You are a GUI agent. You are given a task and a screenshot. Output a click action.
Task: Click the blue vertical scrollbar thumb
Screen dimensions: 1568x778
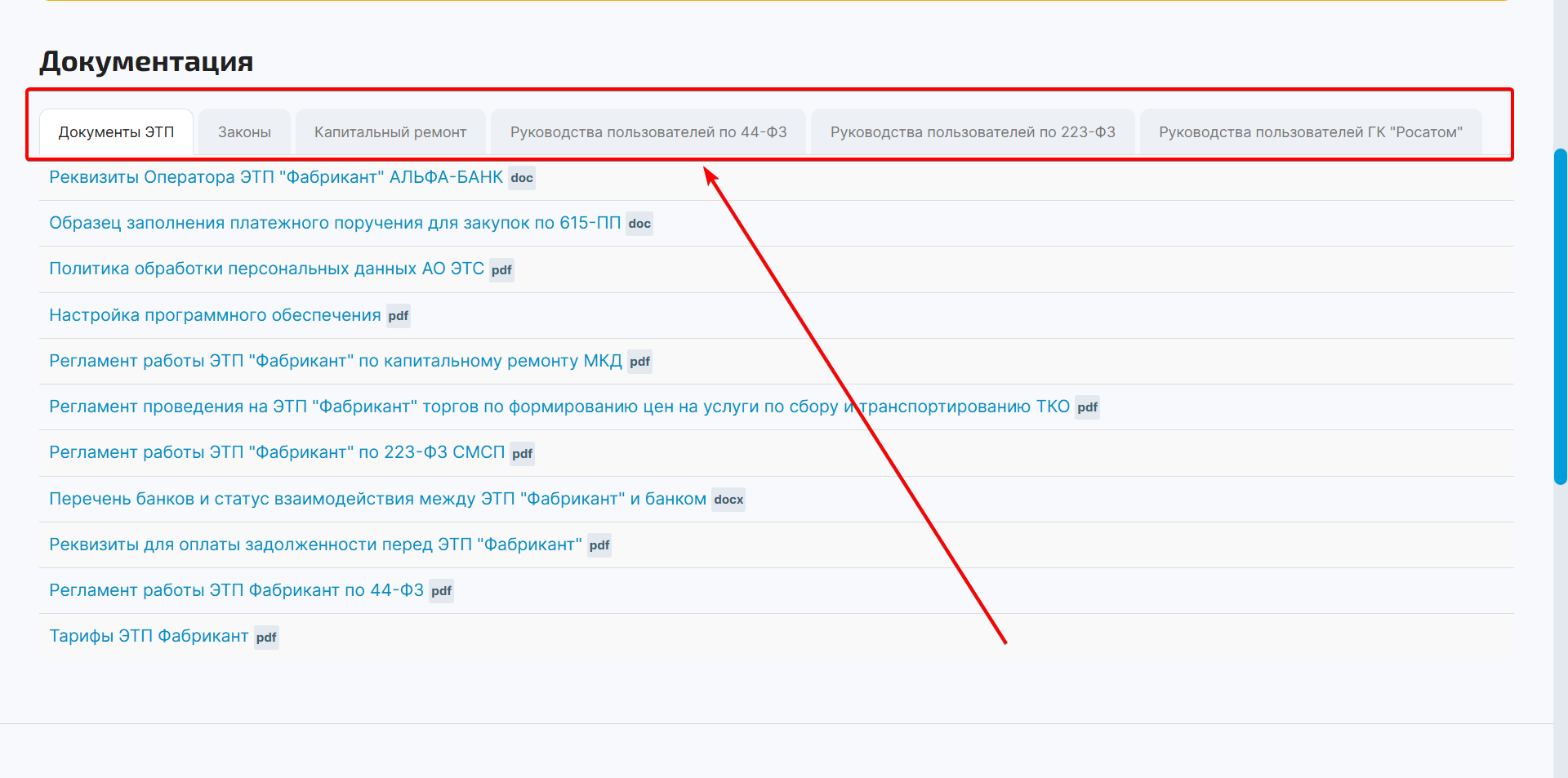[1561, 317]
